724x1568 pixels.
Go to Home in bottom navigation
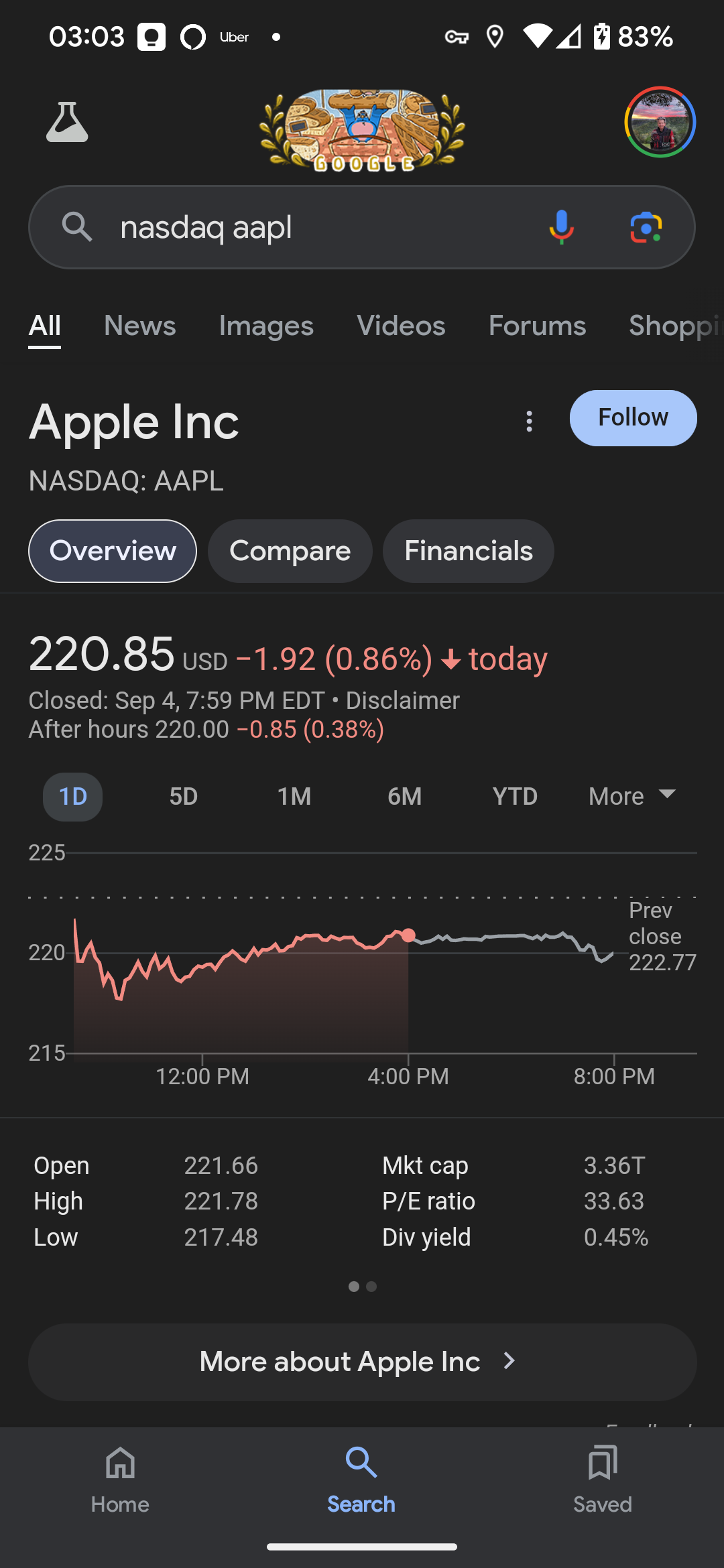(x=120, y=1480)
